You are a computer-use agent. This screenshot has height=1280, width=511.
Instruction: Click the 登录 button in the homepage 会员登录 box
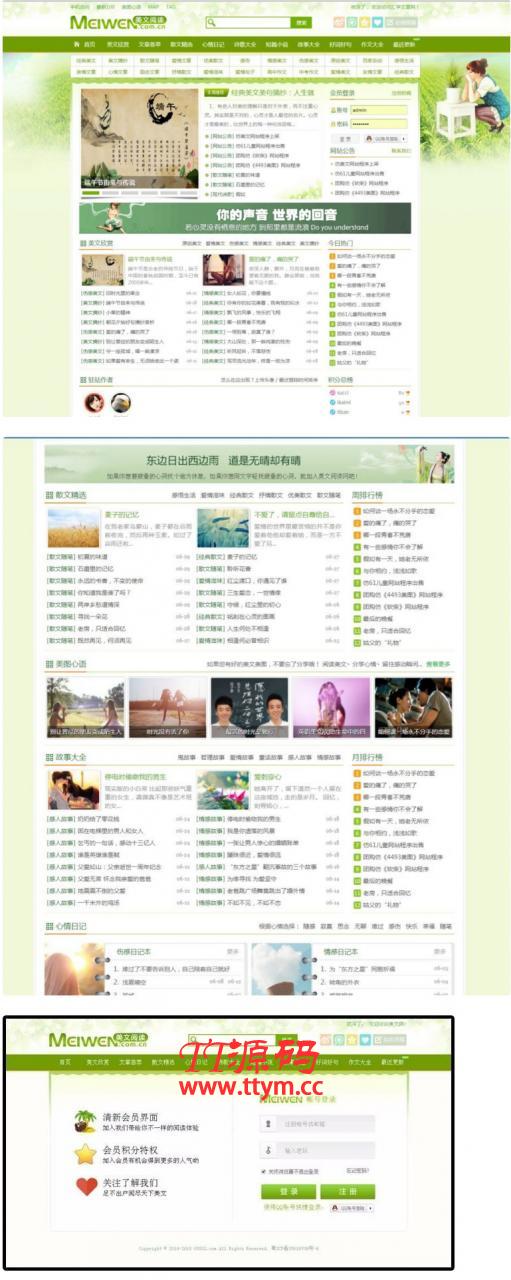(345, 139)
